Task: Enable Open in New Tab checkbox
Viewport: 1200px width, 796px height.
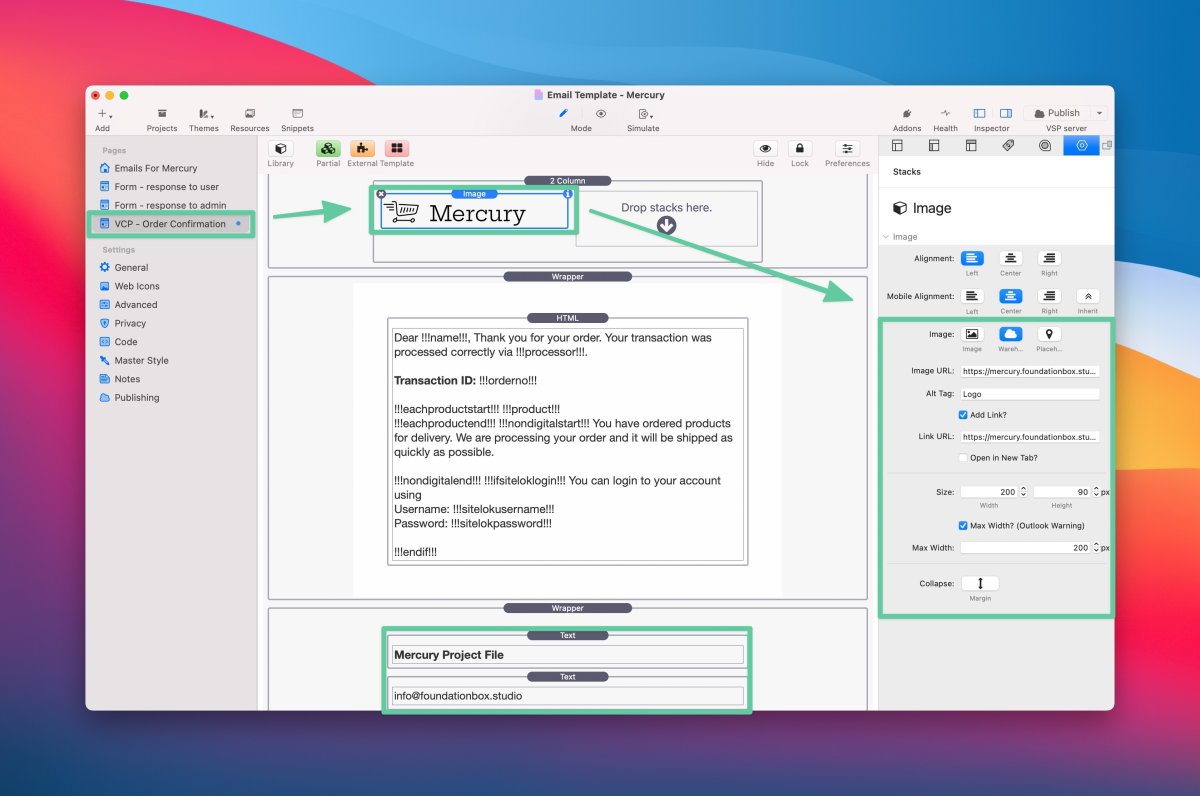Action: coord(963,458)
